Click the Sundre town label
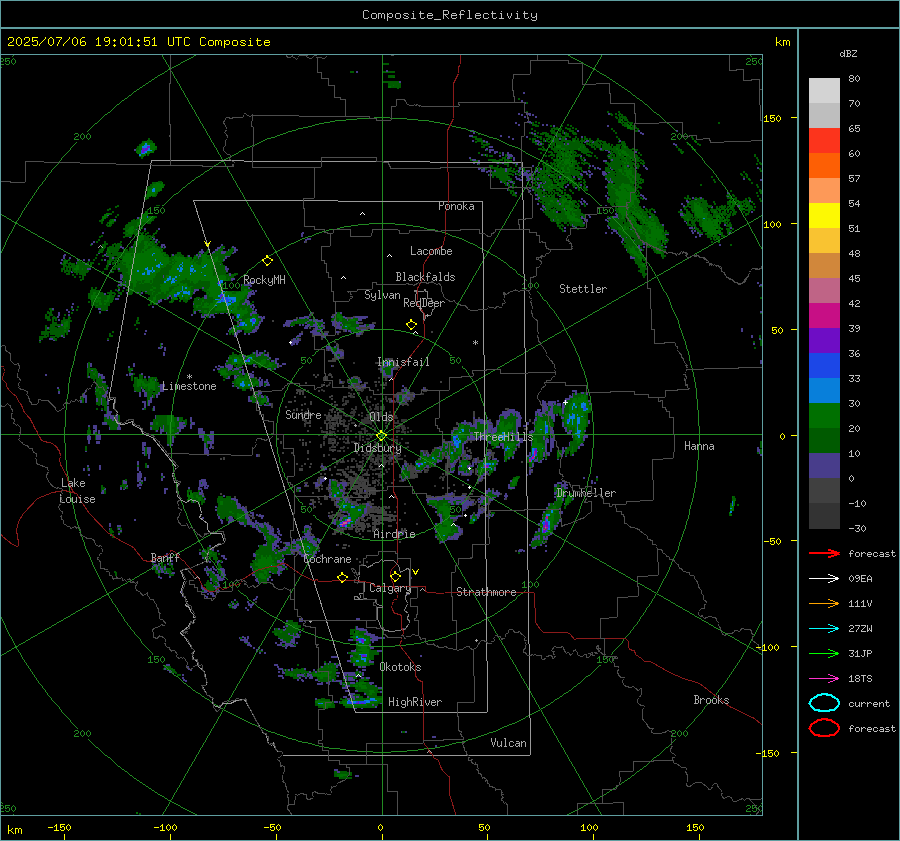Image resolution: width=900 pixels, height=841 pixels. pos(303,415)
